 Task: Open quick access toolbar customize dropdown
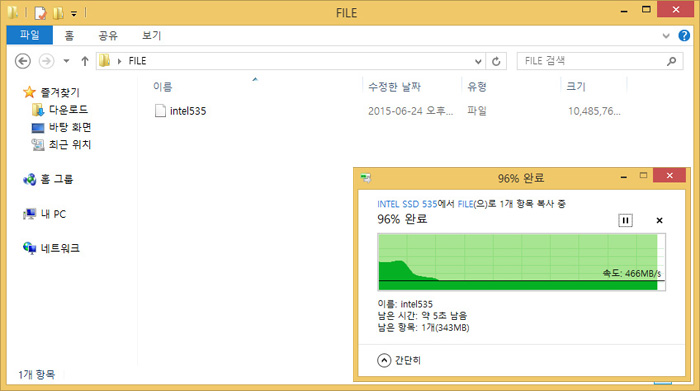click(74, 14)
